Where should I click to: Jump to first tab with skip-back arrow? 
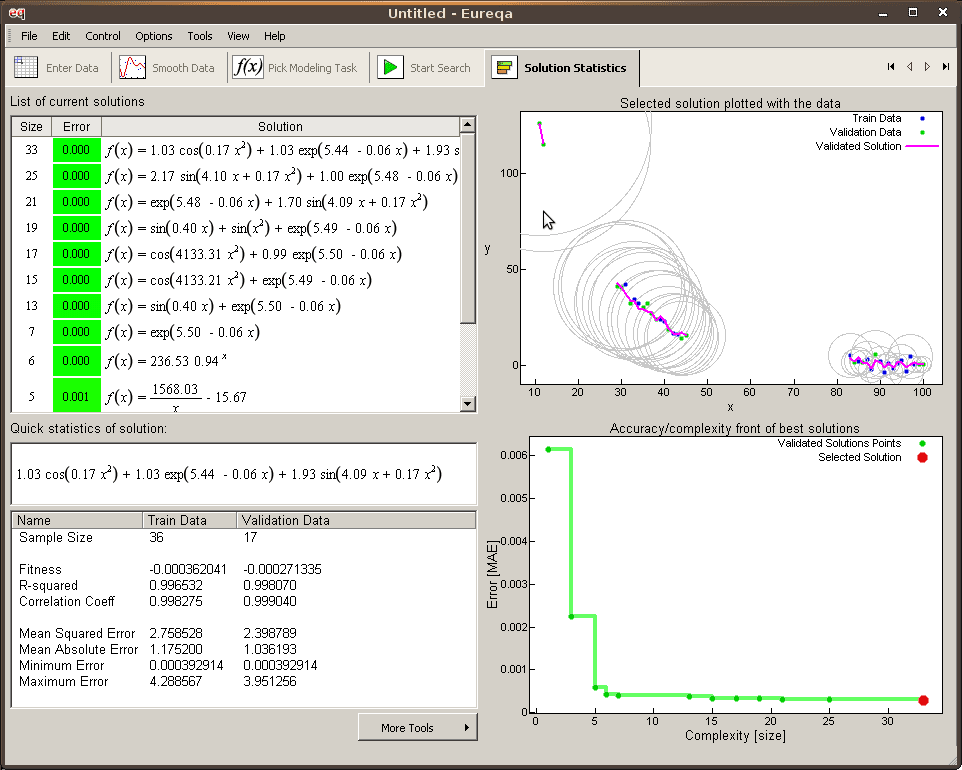pos(891,67)
